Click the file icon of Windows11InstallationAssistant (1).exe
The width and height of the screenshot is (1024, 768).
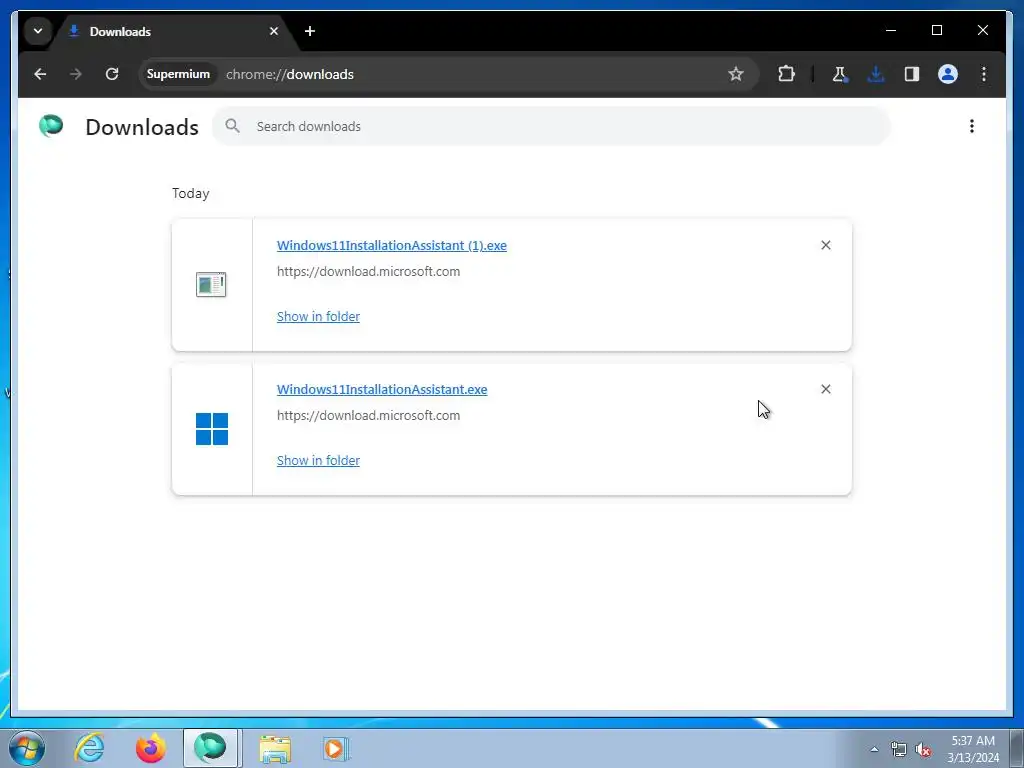(x=211, y=285)
